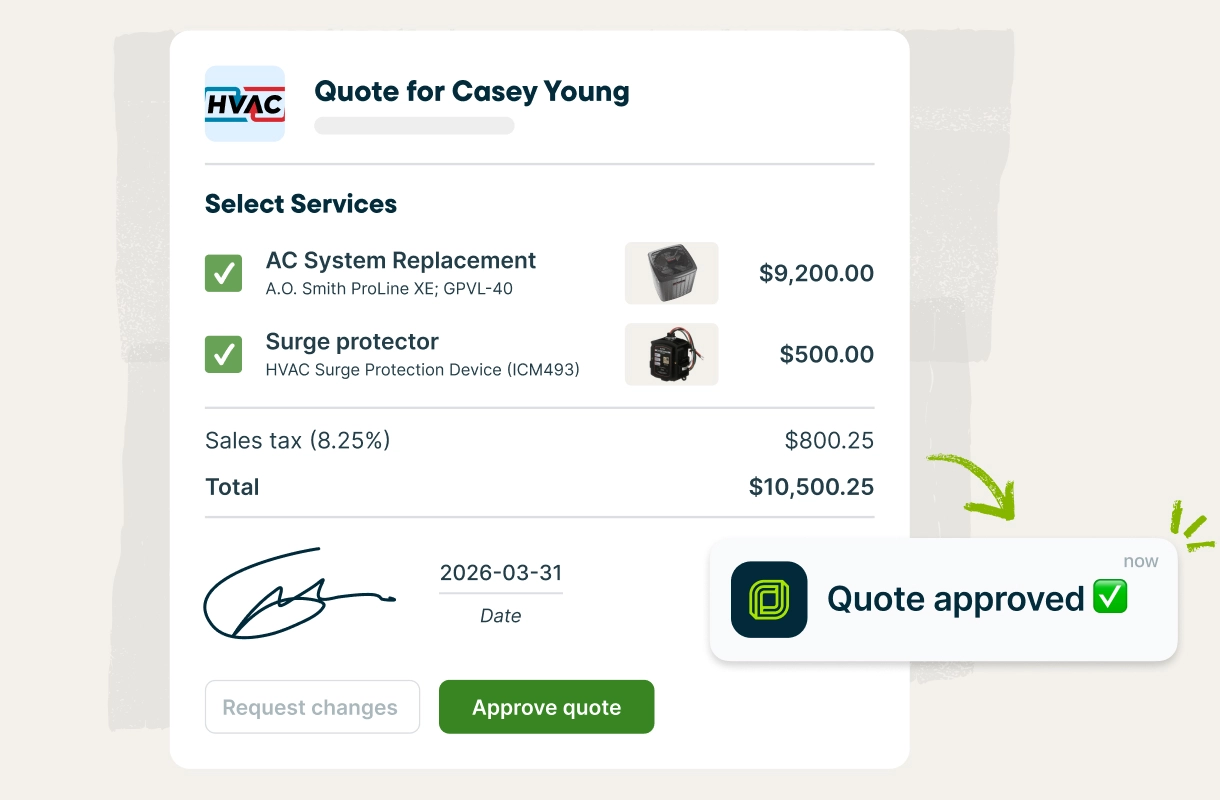
Task: Click the green checkmark emoji in the notification
Action: [1110, 597]
